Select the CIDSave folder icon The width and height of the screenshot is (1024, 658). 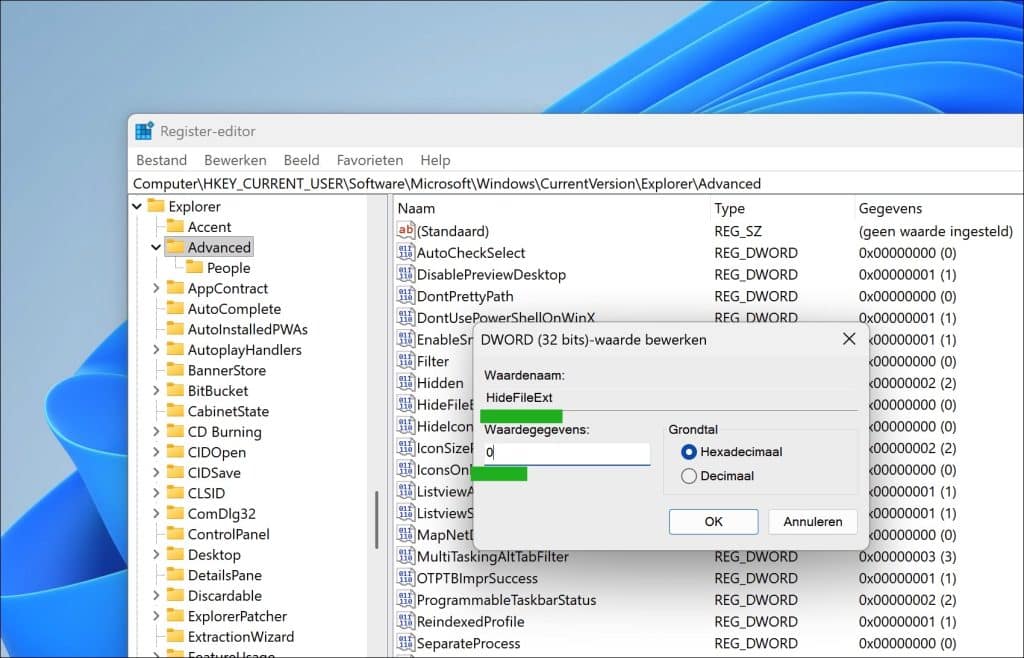tap(175, 472)
